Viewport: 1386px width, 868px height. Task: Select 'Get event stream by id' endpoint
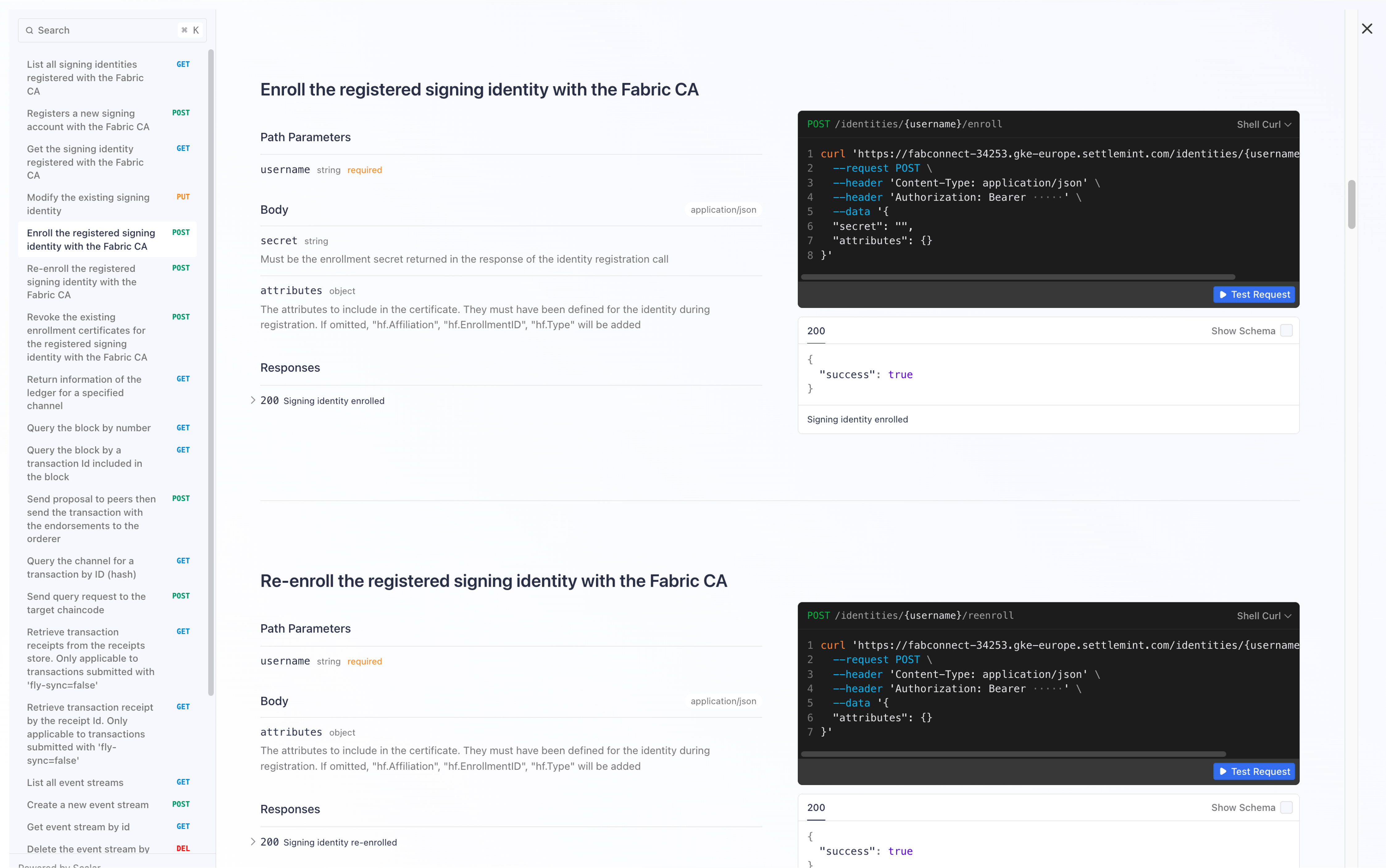click(x=78, y=827)
